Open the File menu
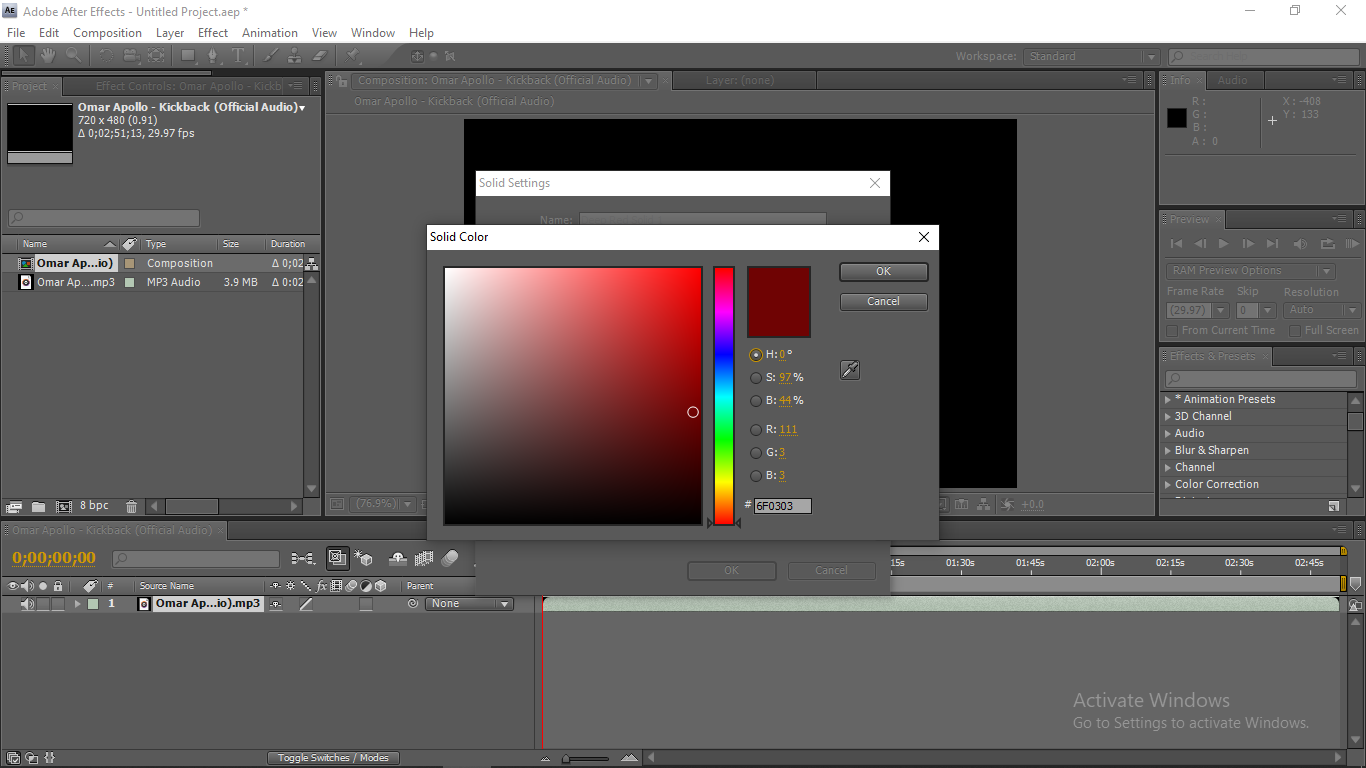The height and width of the screenshot is (768, 1366). tap(16, 33)
